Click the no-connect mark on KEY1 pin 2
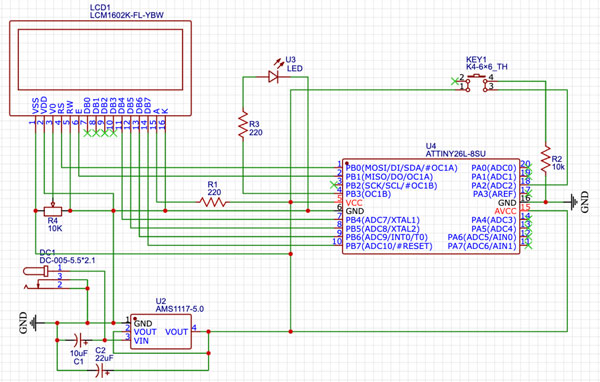 tap(454, 81)
